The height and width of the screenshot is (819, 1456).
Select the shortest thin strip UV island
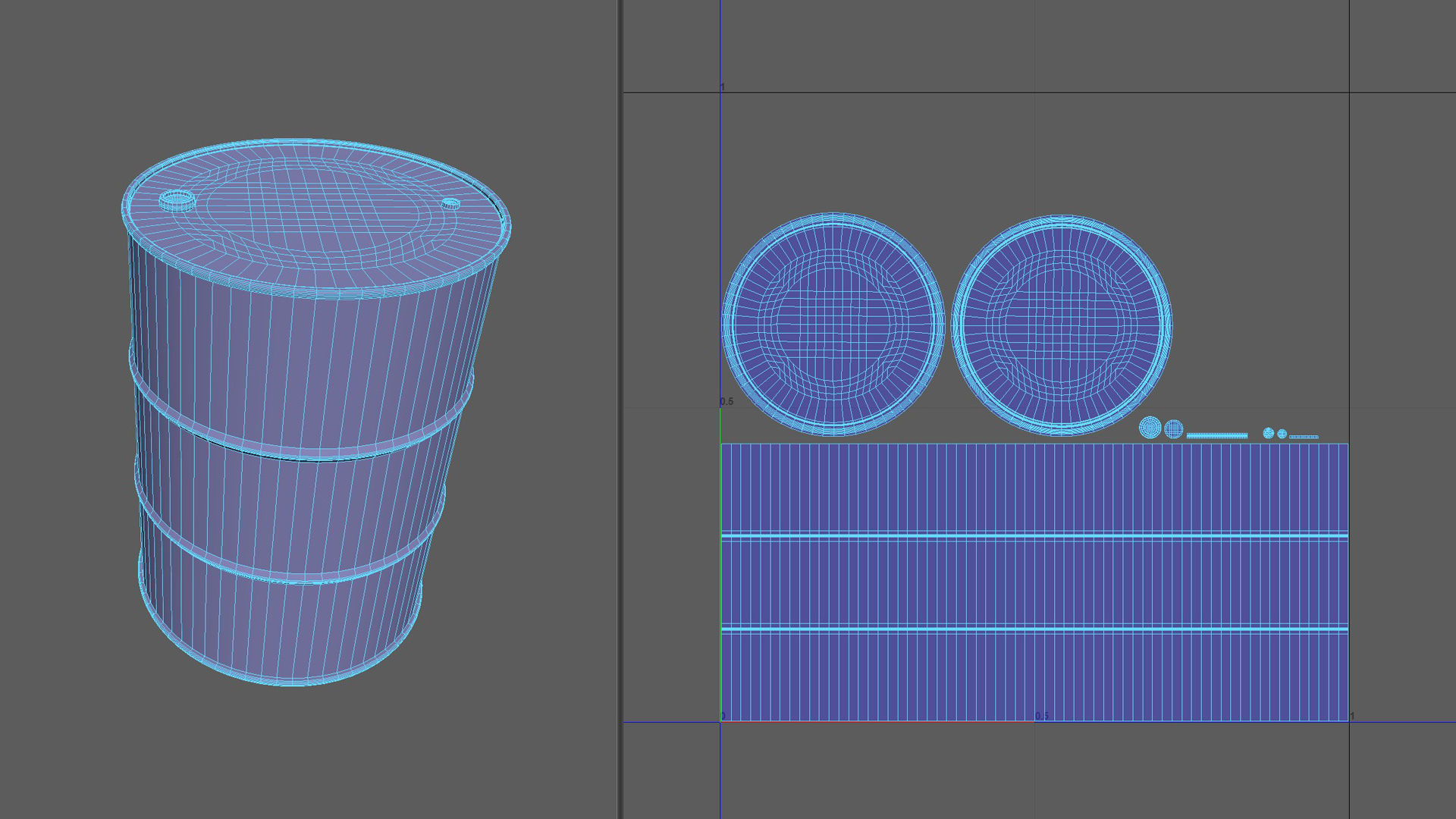tap(1304, 437)
